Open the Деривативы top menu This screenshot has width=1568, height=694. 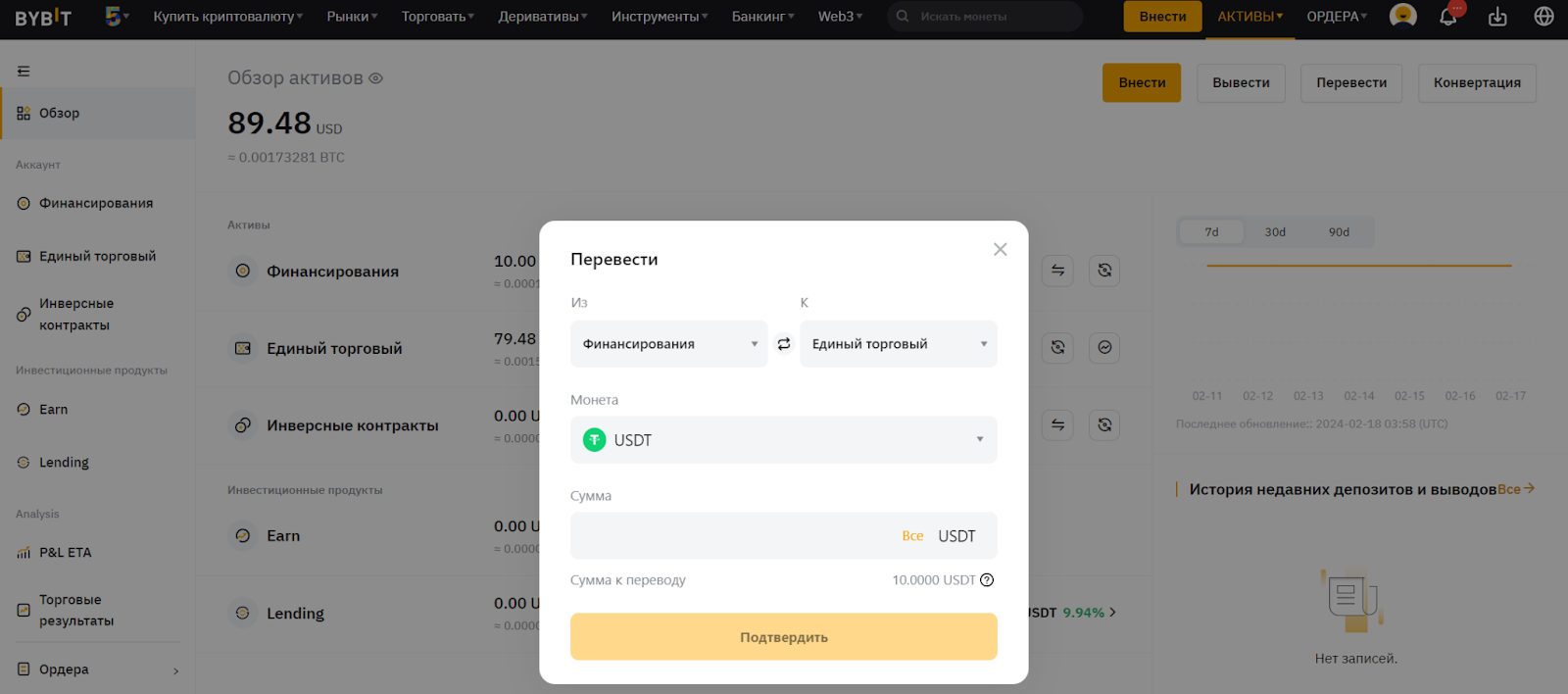tap(542, 17)
